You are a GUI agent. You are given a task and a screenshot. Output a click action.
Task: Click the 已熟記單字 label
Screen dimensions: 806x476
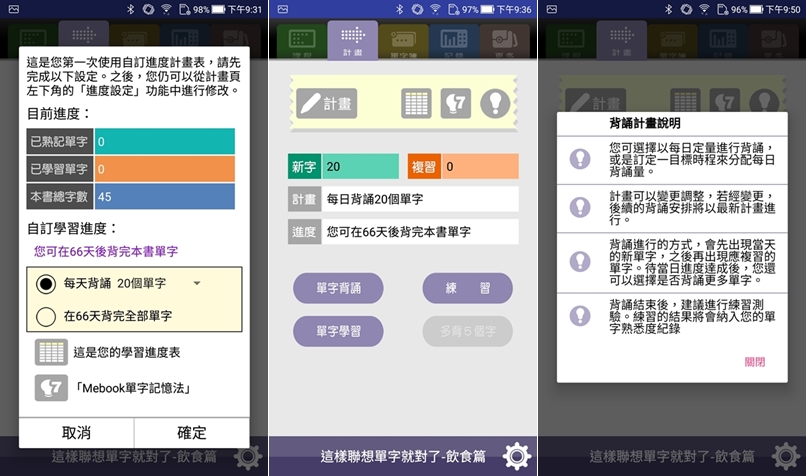coord(60,141)
